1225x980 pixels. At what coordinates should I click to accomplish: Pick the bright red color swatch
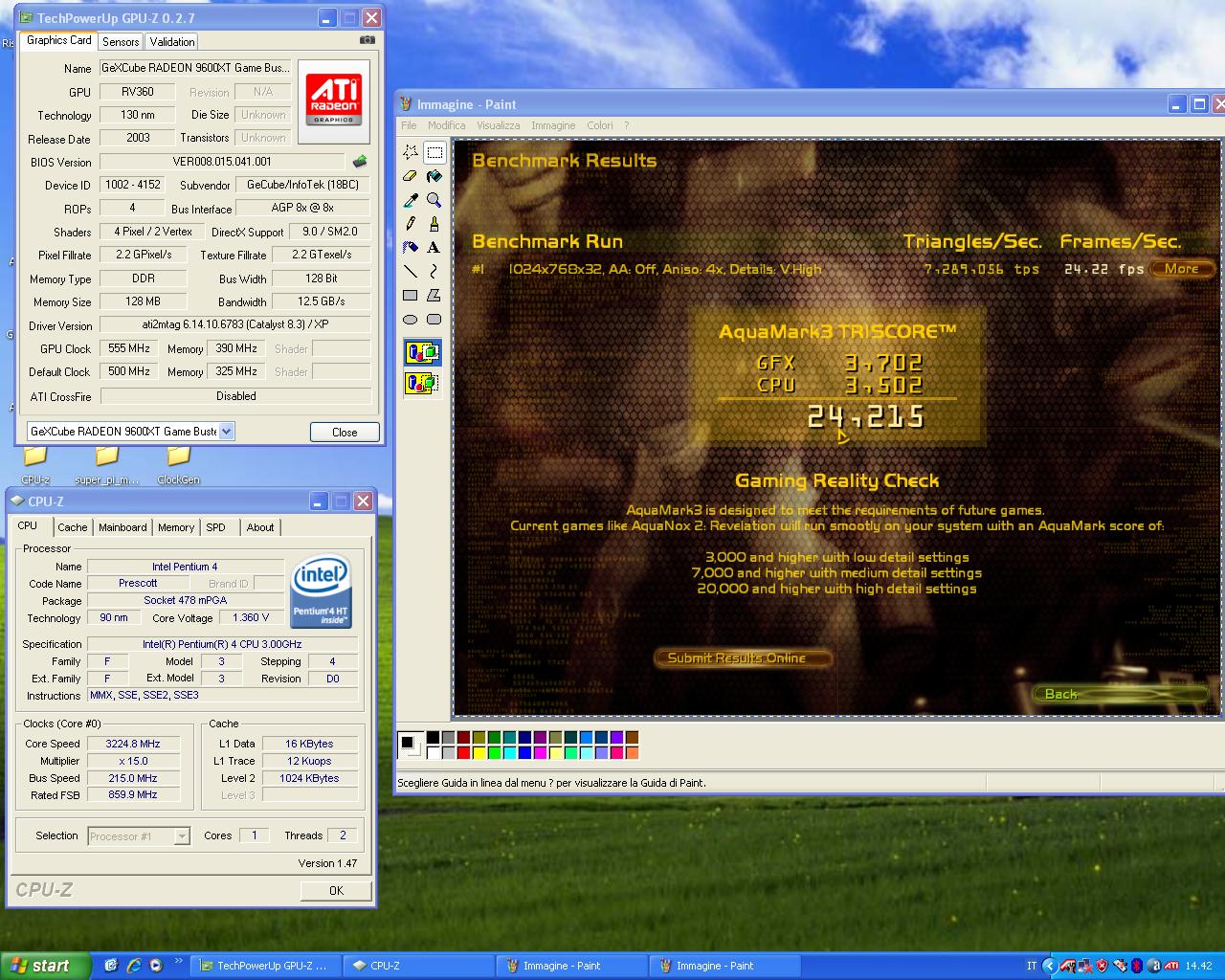(464, 753)
